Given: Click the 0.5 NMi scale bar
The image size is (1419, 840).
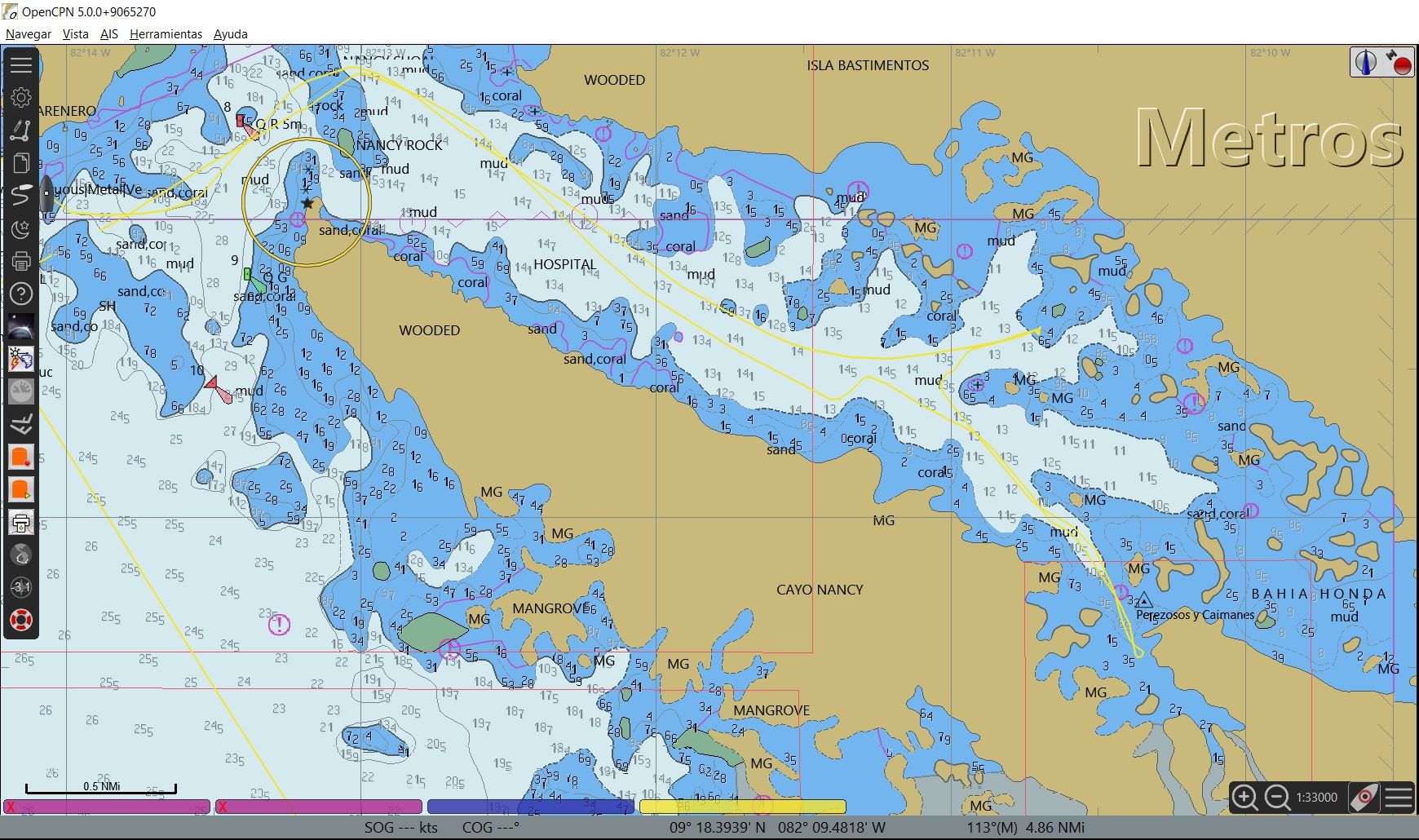Looking at the screenshot, I should (x=101, y=787).
